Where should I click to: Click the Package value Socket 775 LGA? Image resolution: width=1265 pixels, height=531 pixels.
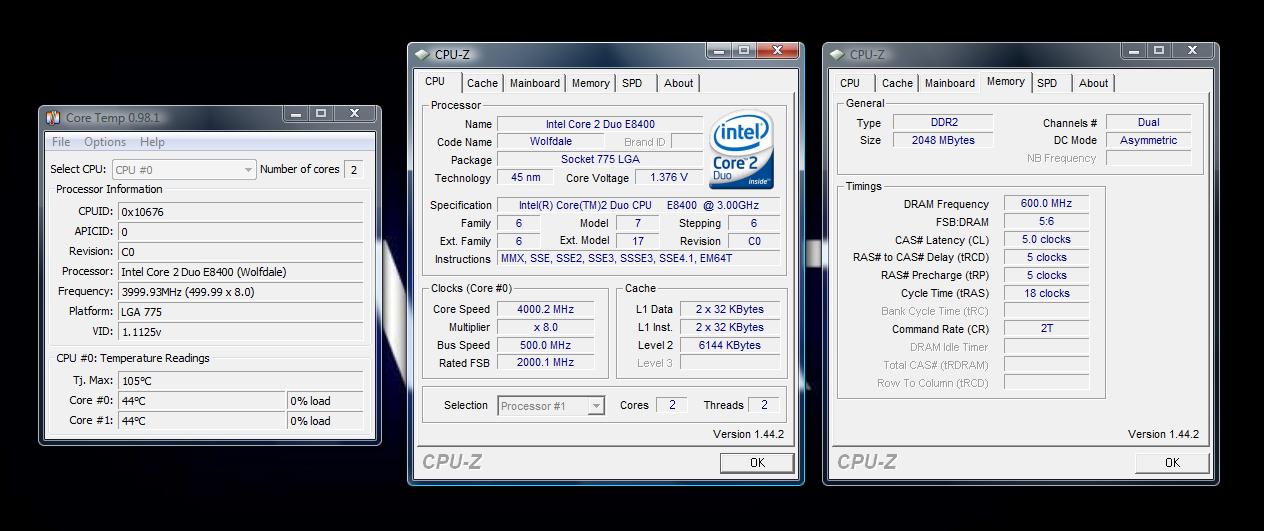pyautogui.click(x=600, y=160)
